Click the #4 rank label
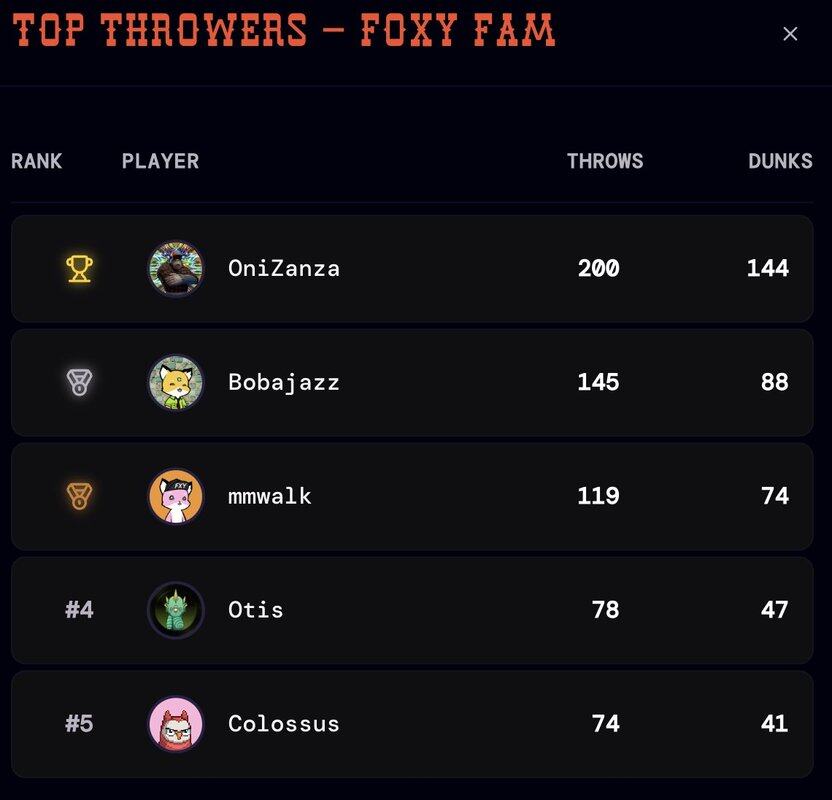The height and width of the screenshot is (800, 832). 79,610
